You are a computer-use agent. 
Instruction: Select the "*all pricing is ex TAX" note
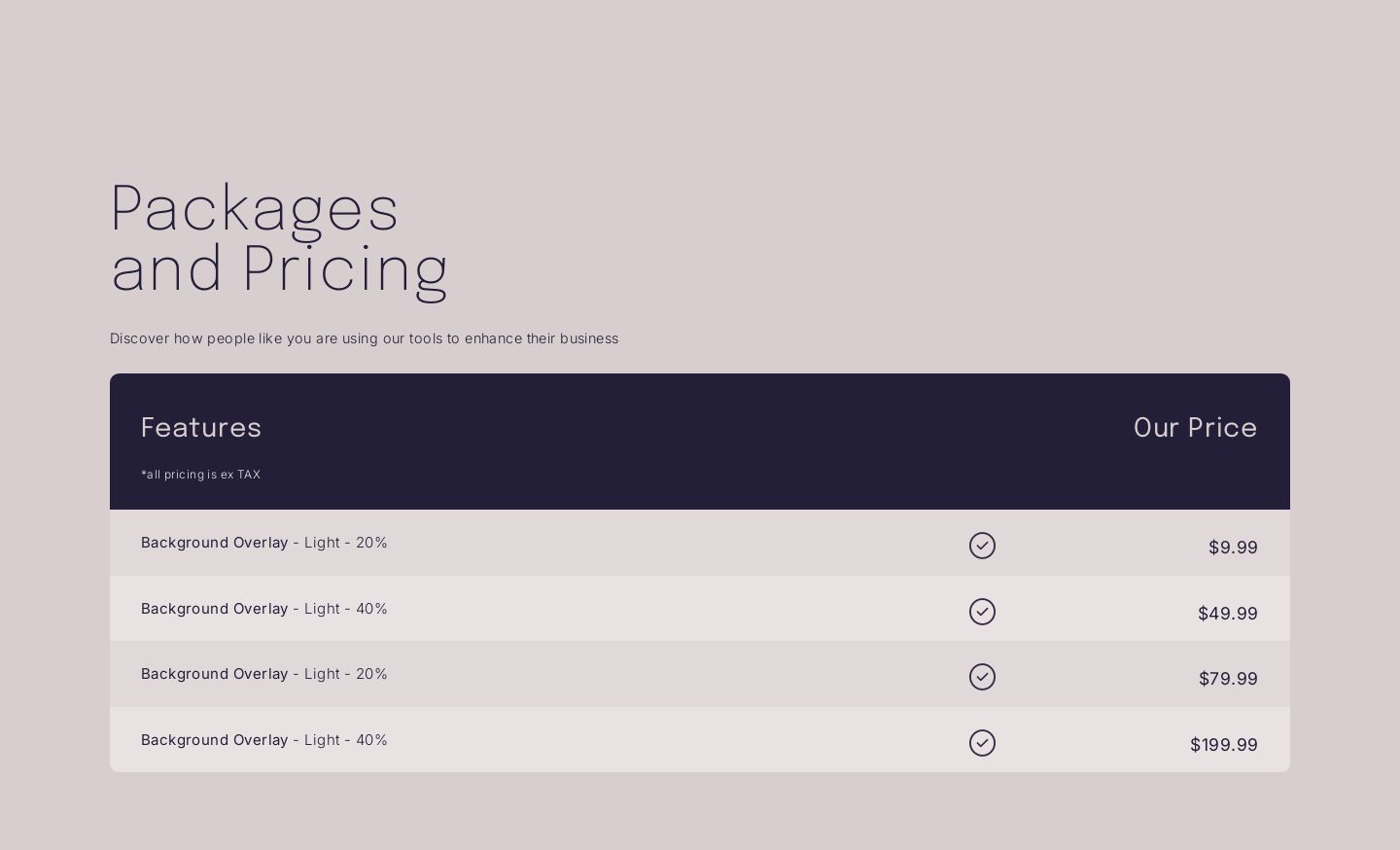pyautogui.click(x=200, y=475)
